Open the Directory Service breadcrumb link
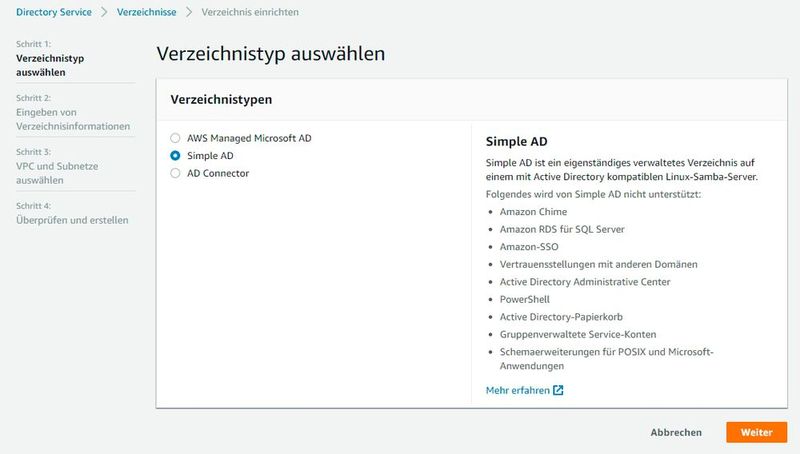This screenshot has width=800, height=454. [54, 12]
